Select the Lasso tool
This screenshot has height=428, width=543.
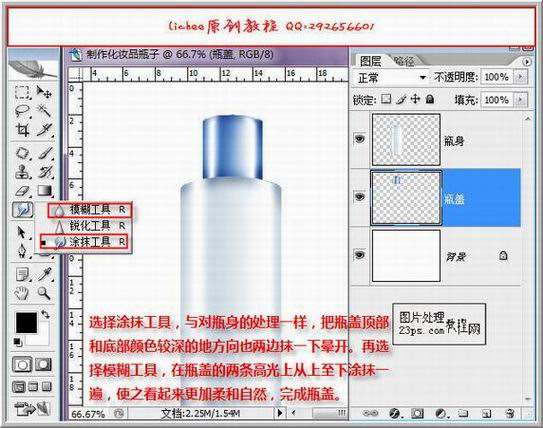22,112
